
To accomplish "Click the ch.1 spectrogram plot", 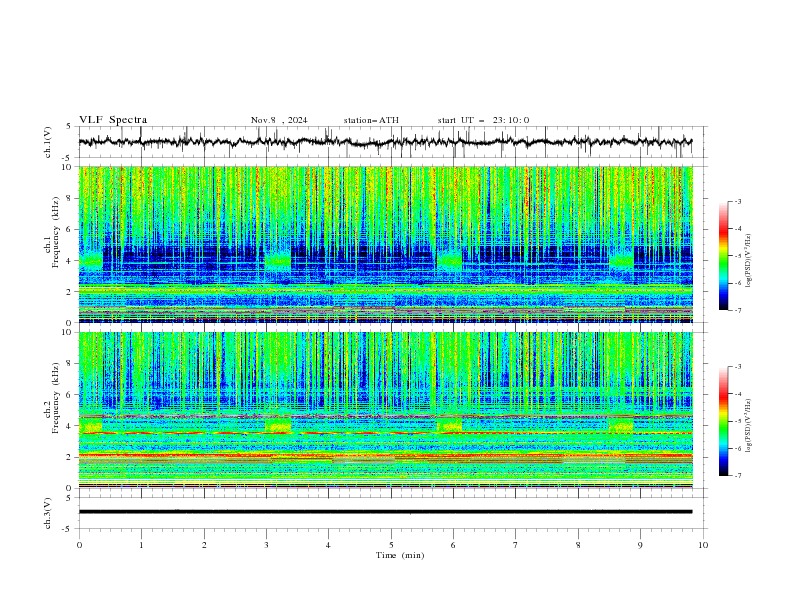I will coord(385,244).
